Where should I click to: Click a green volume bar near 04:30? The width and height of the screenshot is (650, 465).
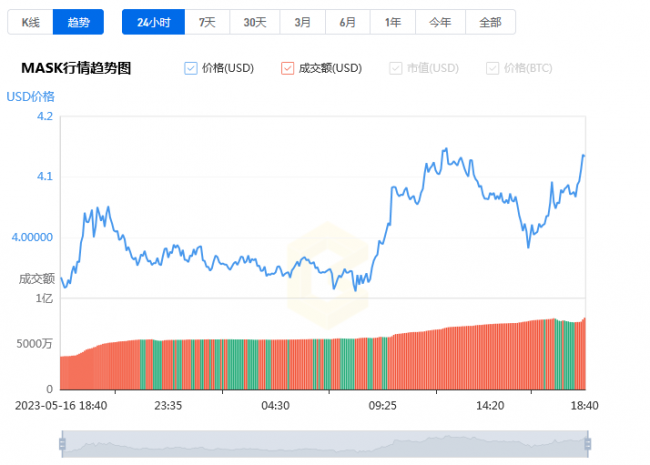(x=268, y=365)
